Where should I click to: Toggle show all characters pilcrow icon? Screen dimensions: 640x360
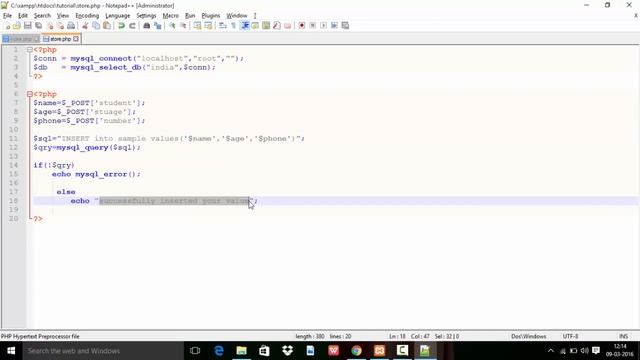tap(233, 26)
